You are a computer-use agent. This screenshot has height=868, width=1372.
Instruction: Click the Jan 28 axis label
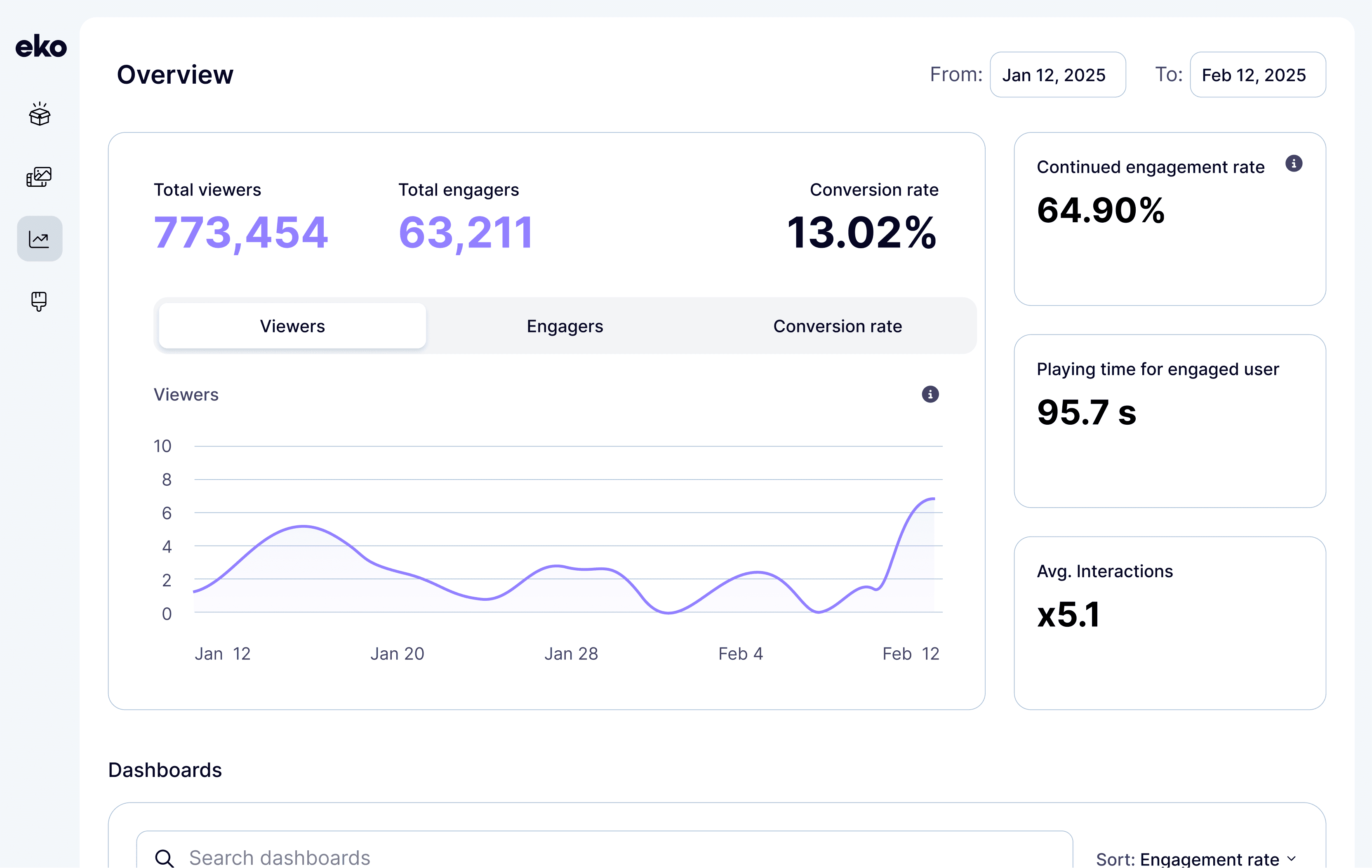(x=571, y=653)
